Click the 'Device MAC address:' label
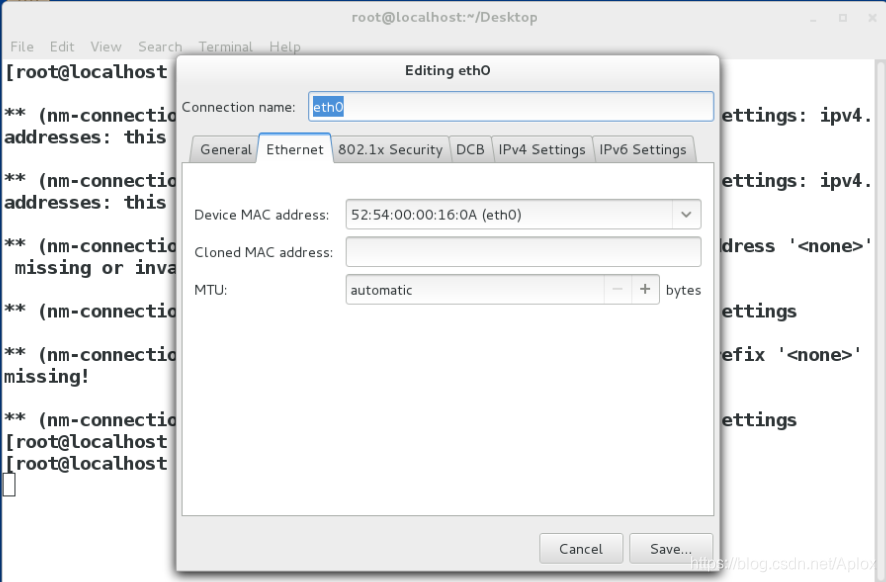This screenshot has width=886, height=582. [261, 215]
